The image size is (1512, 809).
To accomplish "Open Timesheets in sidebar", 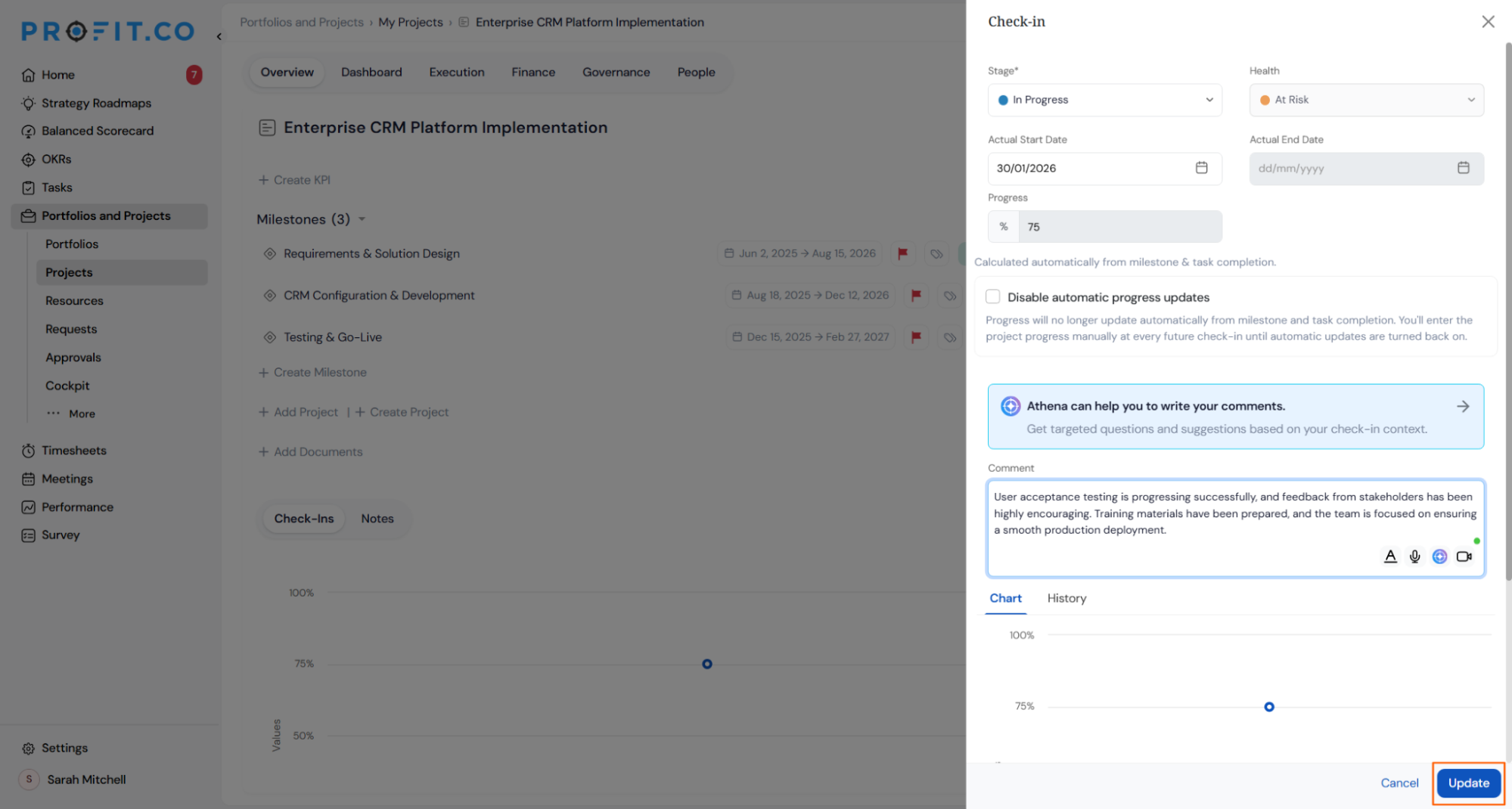I will point(74,451).
